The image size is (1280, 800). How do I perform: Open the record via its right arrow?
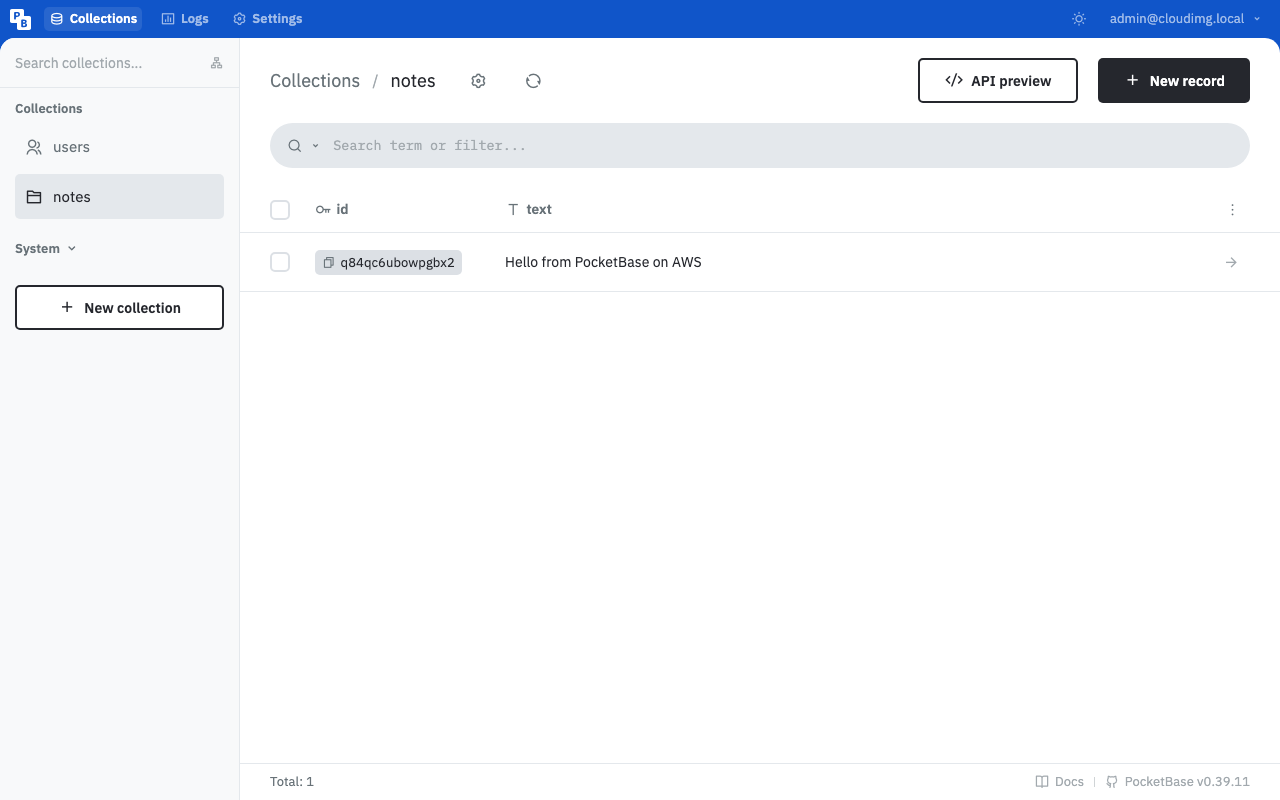pos(1231,262)
